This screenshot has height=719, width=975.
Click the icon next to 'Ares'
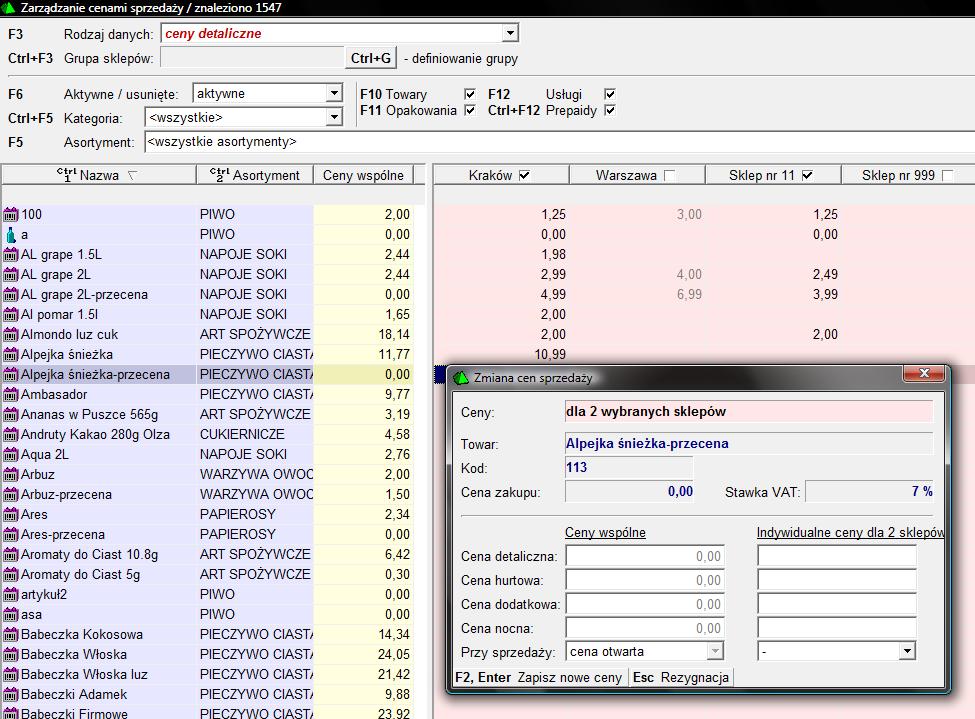[11, 514]
